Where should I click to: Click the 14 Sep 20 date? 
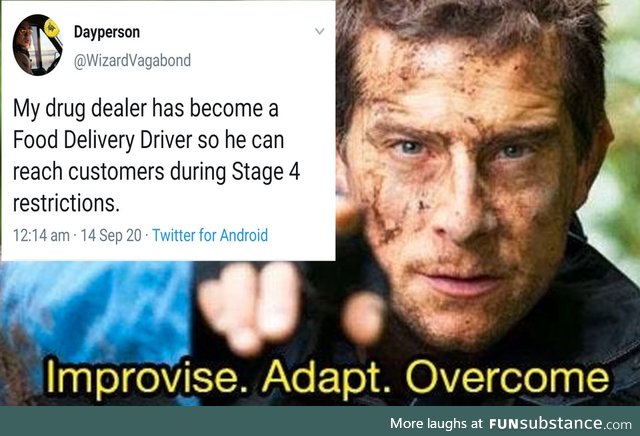[x=111, y=236]
